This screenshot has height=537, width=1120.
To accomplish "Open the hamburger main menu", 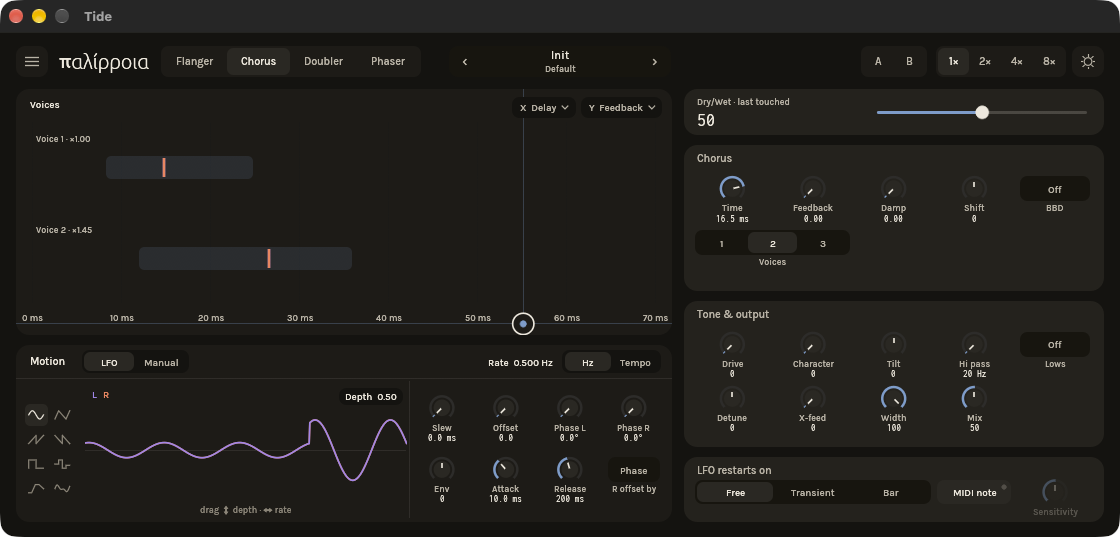I will (x=32, y=61).
